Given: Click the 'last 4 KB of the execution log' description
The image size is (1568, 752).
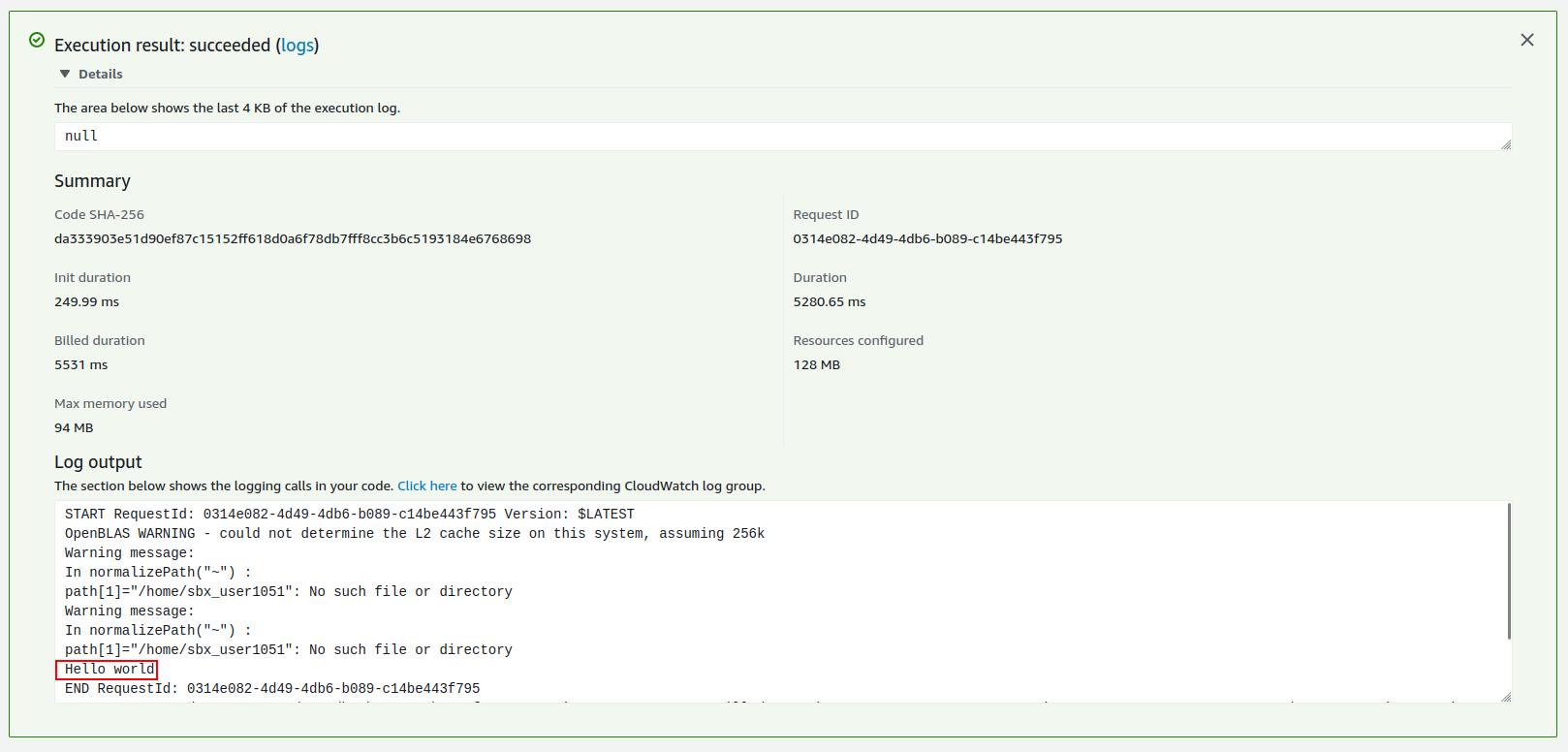Looking at the screenshot, I should click(x=227, y=109).
